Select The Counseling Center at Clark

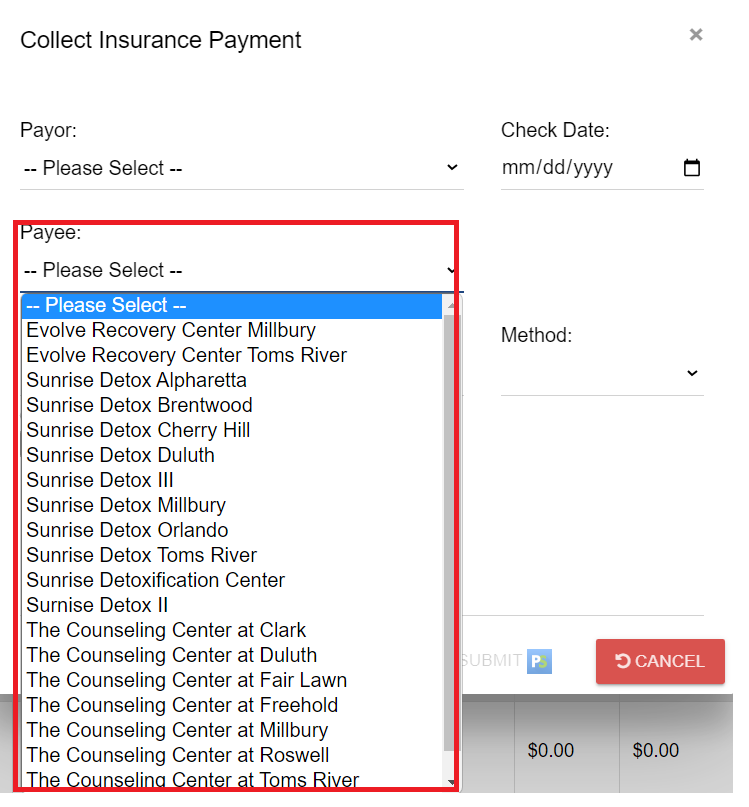pos(167,630)
